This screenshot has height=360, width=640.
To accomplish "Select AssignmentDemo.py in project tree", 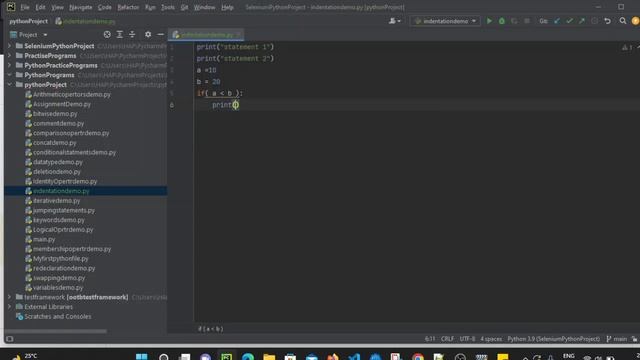I will [62, 104].
